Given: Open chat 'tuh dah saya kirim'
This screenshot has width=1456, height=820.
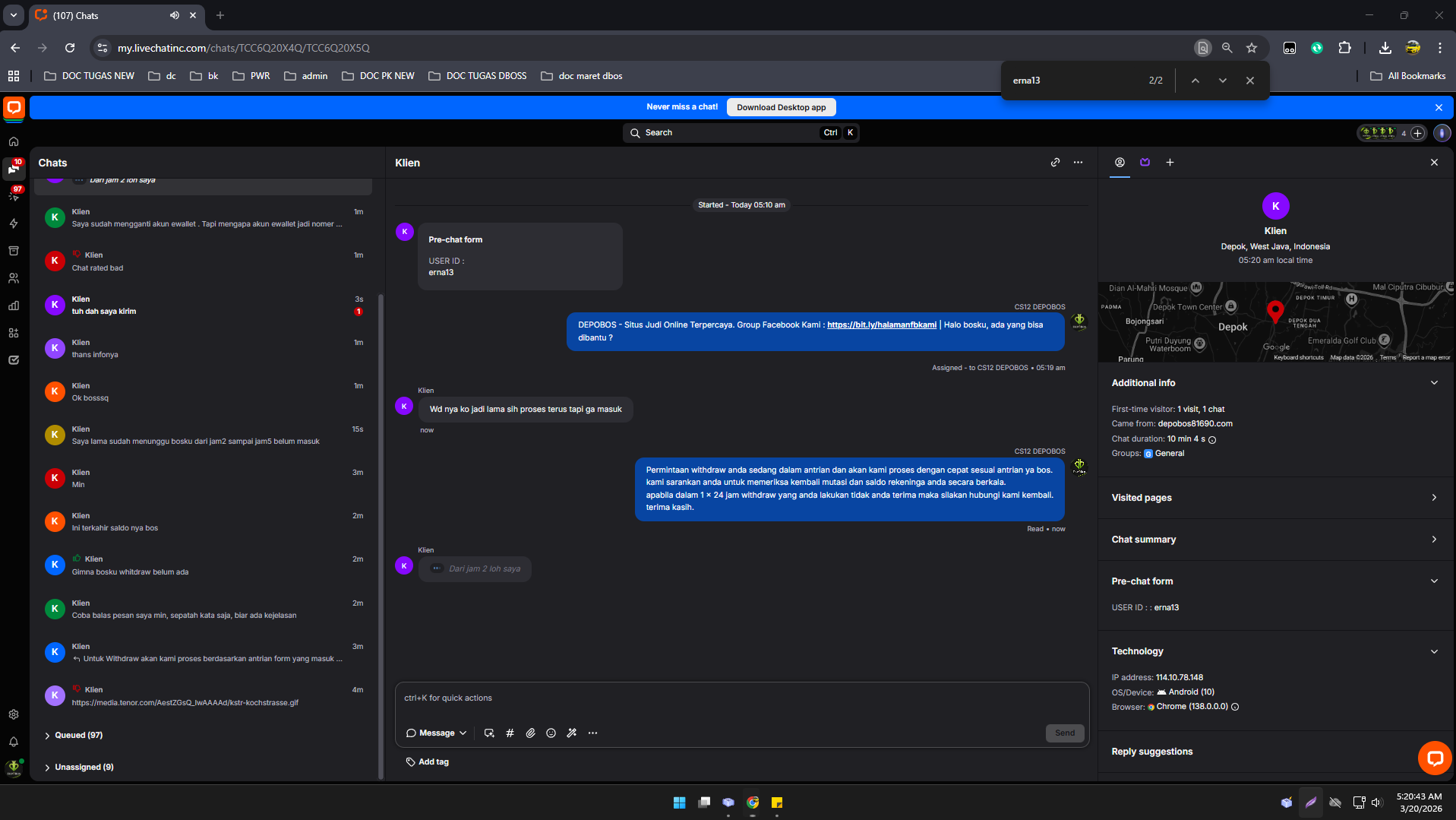Looking at the screenshot, I should coord(204,306).
